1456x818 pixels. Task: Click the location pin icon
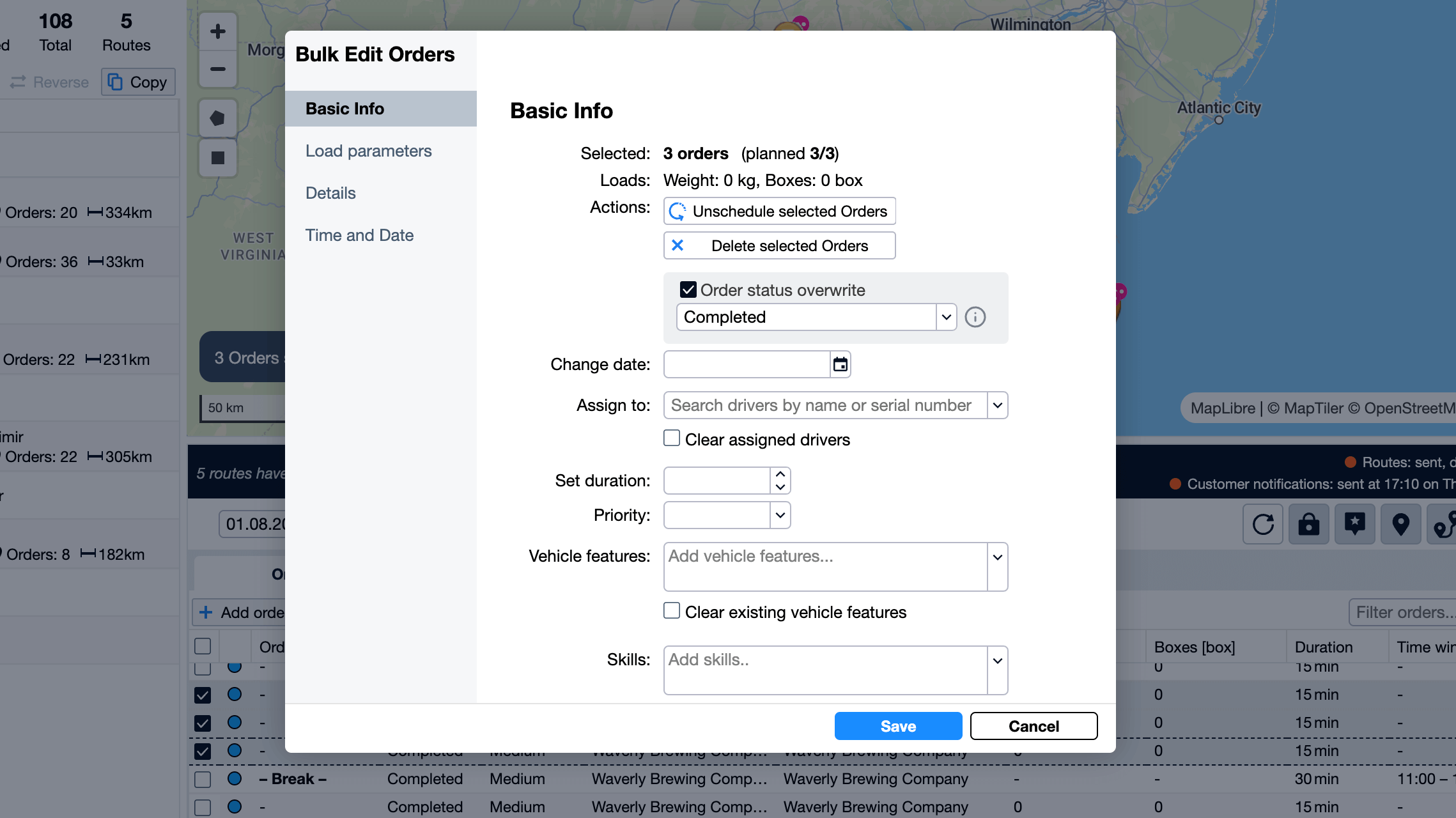1400,524
